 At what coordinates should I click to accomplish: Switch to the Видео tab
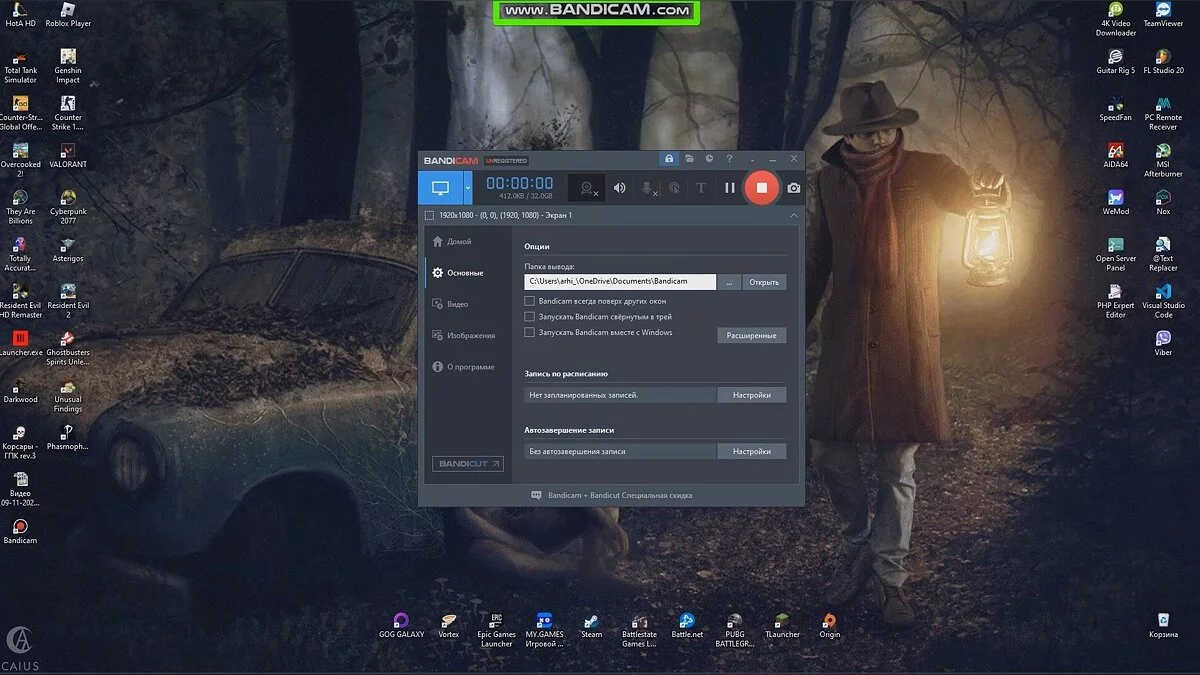click(457, 304)
